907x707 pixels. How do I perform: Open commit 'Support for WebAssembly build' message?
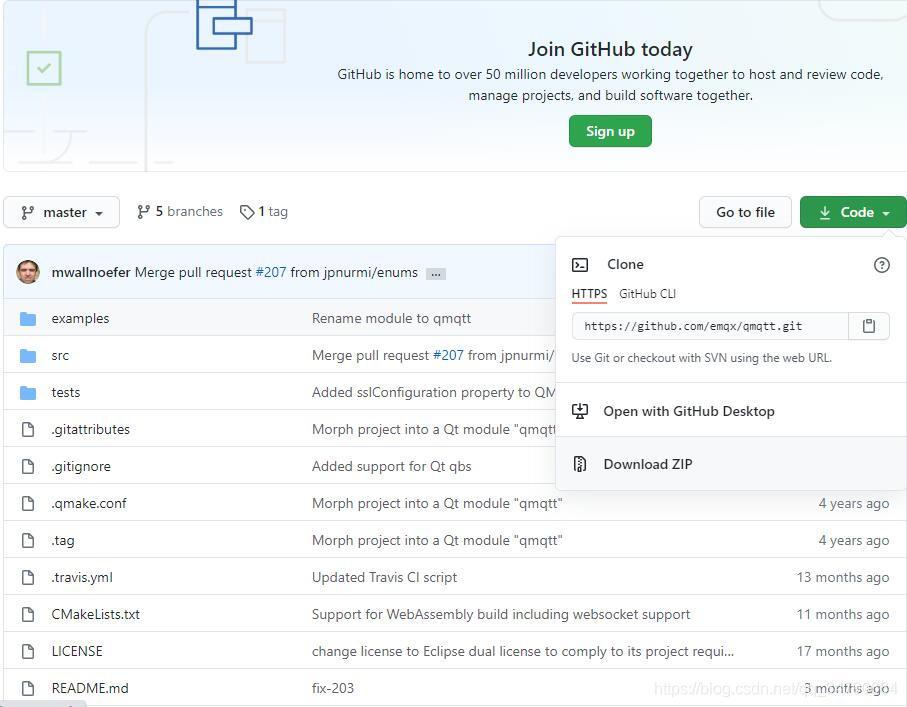pos(501,615)
